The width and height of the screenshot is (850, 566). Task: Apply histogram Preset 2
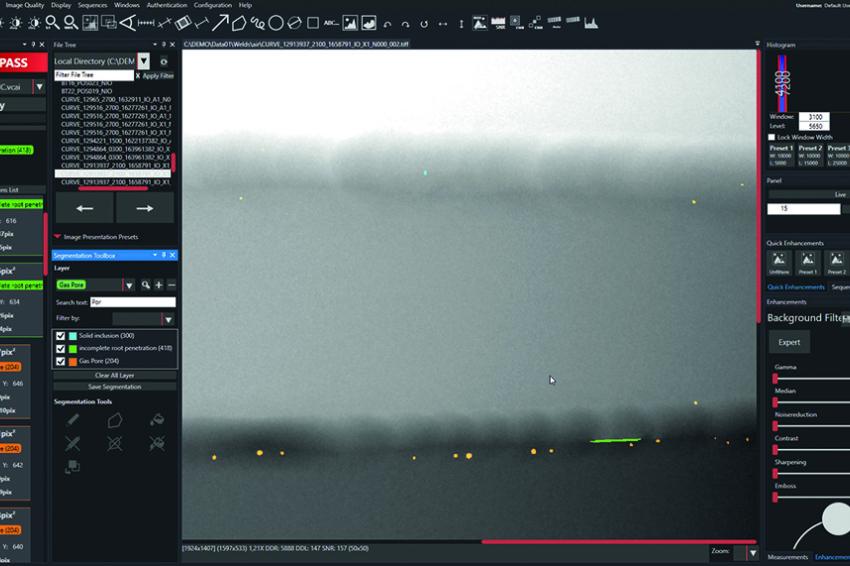pos(810,156)
